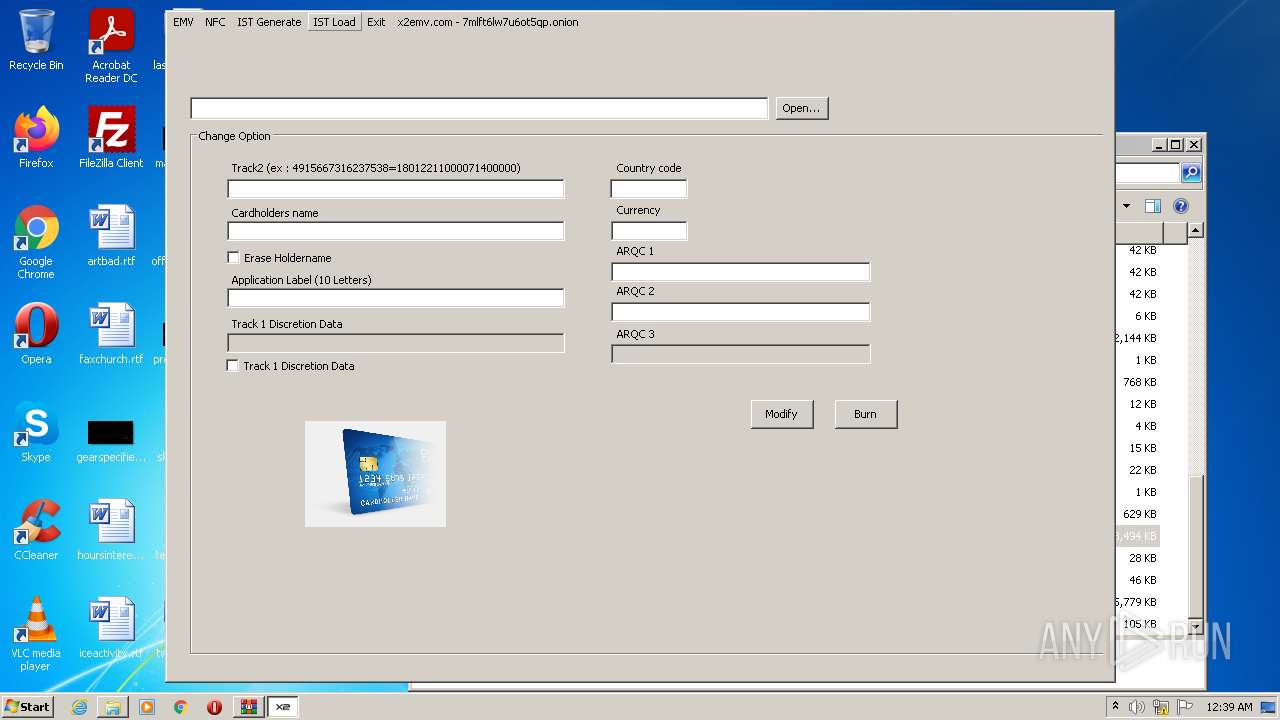Select faxchurch.rtf document icon
The height and width of the screenshot is (720, 1280).
[x=111, y=333]
